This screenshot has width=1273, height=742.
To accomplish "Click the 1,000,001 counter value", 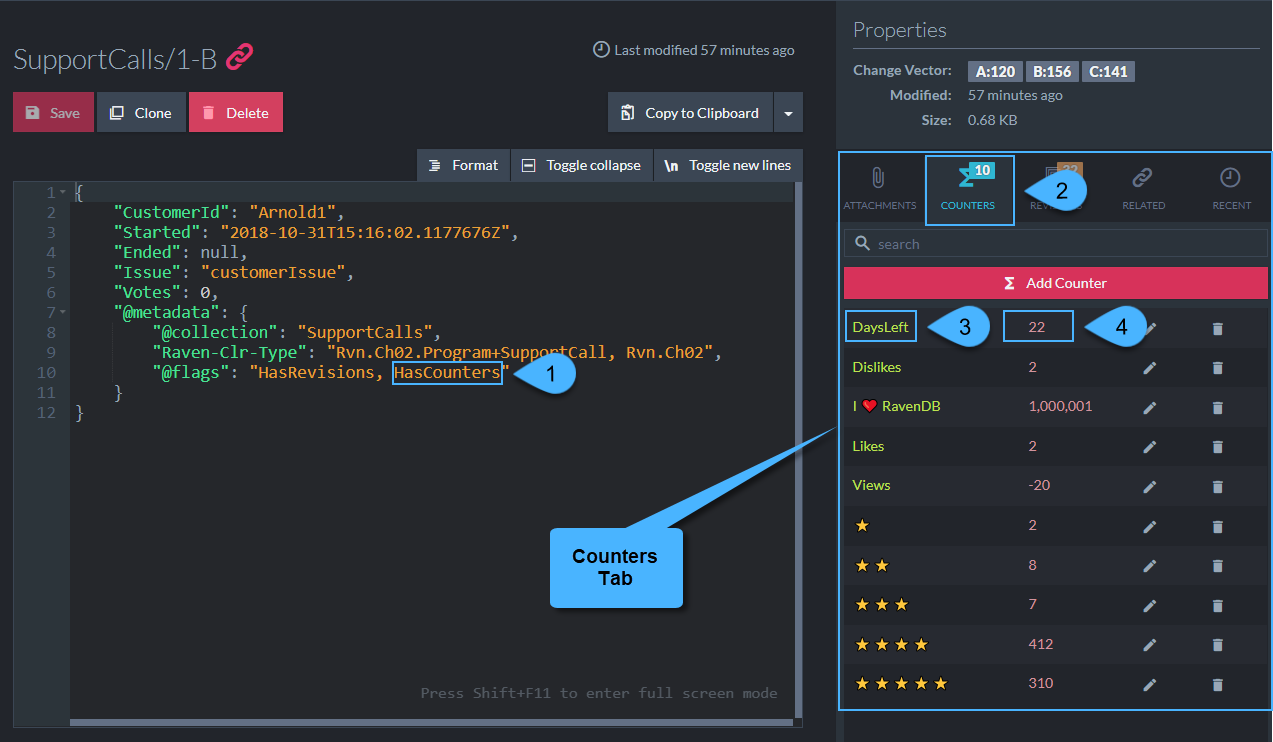I will coord(1060,406).
